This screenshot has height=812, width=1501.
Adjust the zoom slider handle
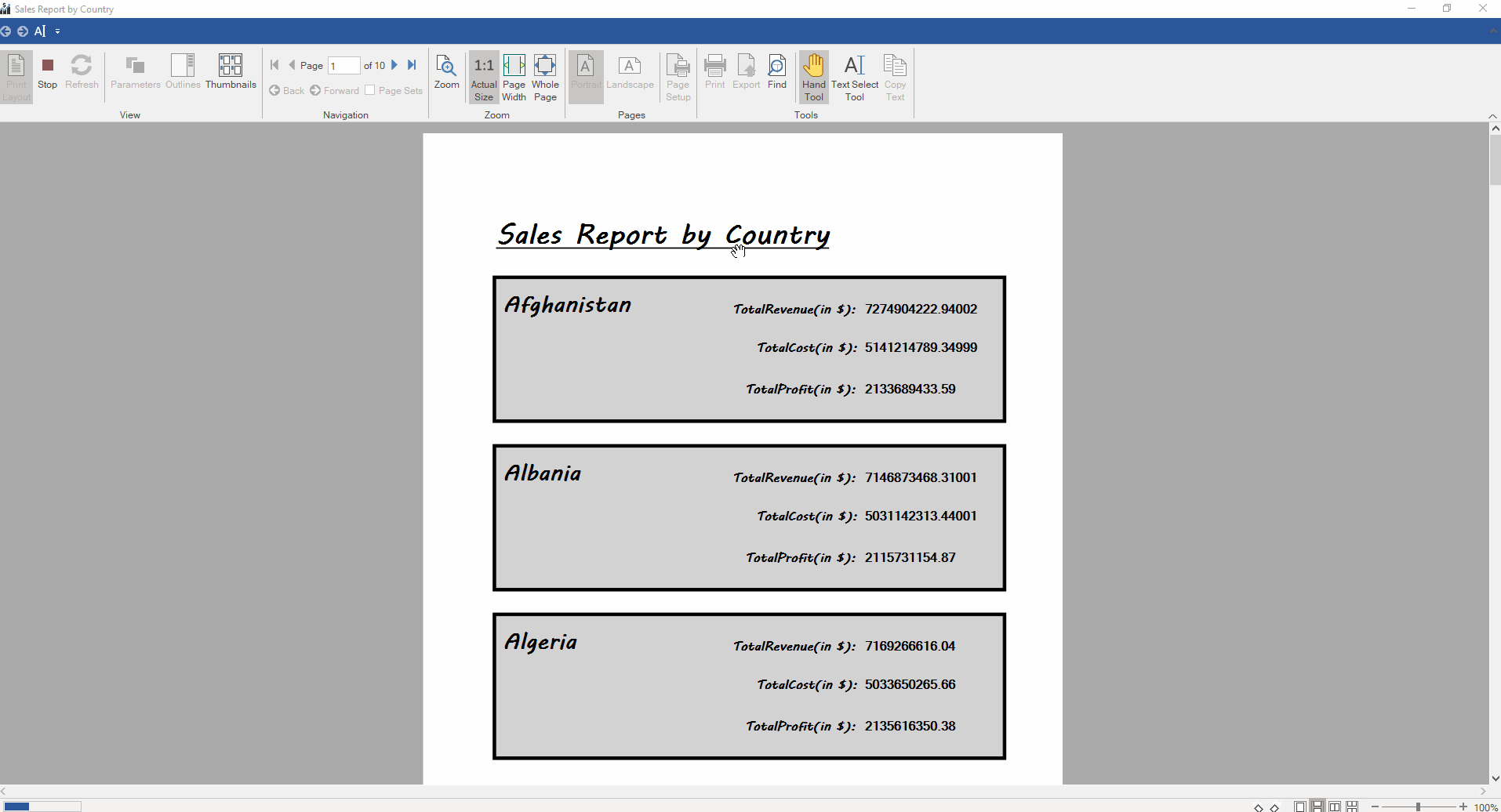(x=1418, y=807)
